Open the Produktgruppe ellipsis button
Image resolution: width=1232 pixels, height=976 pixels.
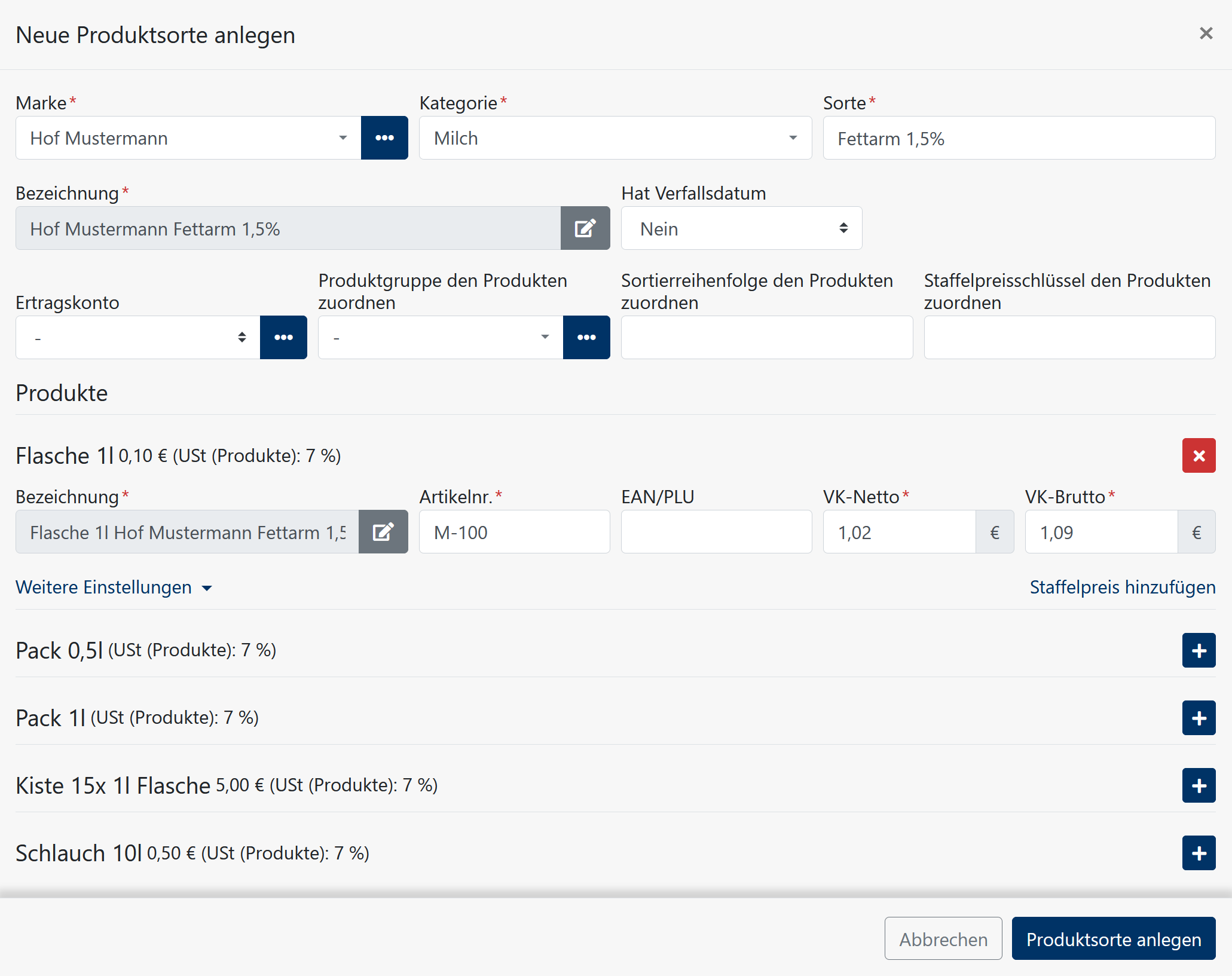click(586, 338)
